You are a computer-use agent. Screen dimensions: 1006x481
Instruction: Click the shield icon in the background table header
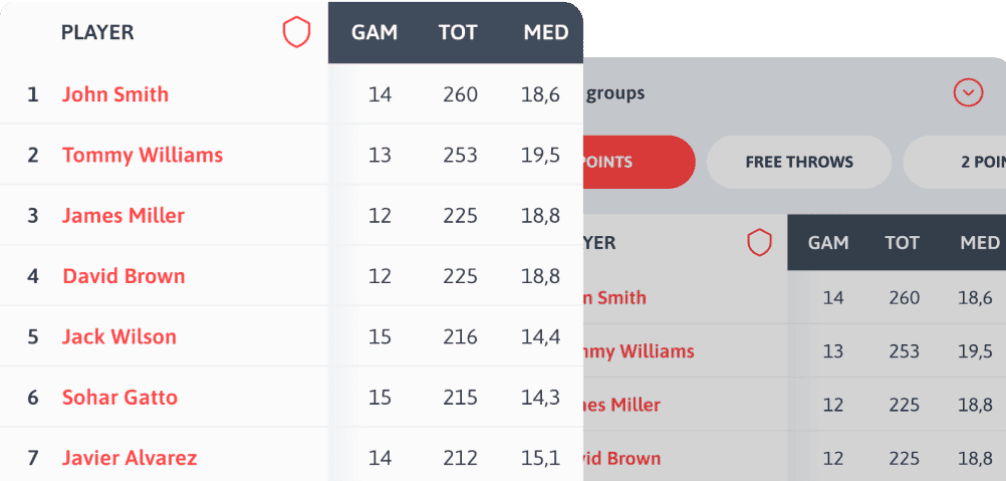point(760,242)
